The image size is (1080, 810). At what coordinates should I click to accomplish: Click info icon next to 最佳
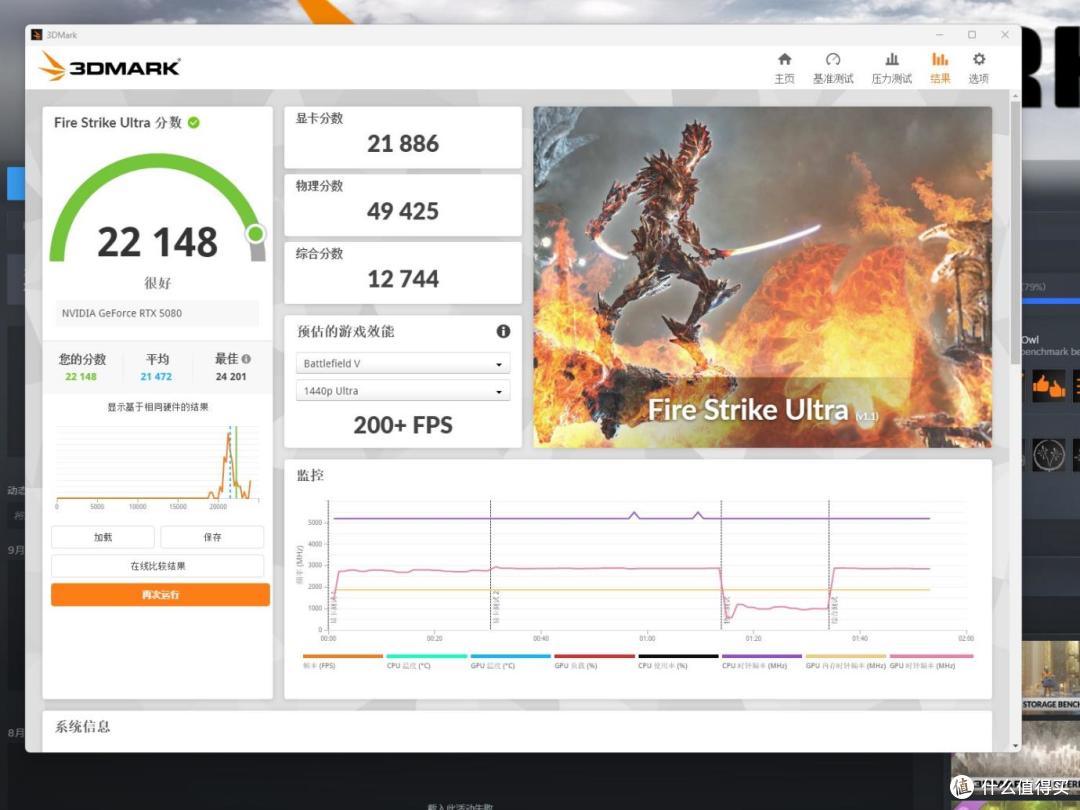click(247, 359)
